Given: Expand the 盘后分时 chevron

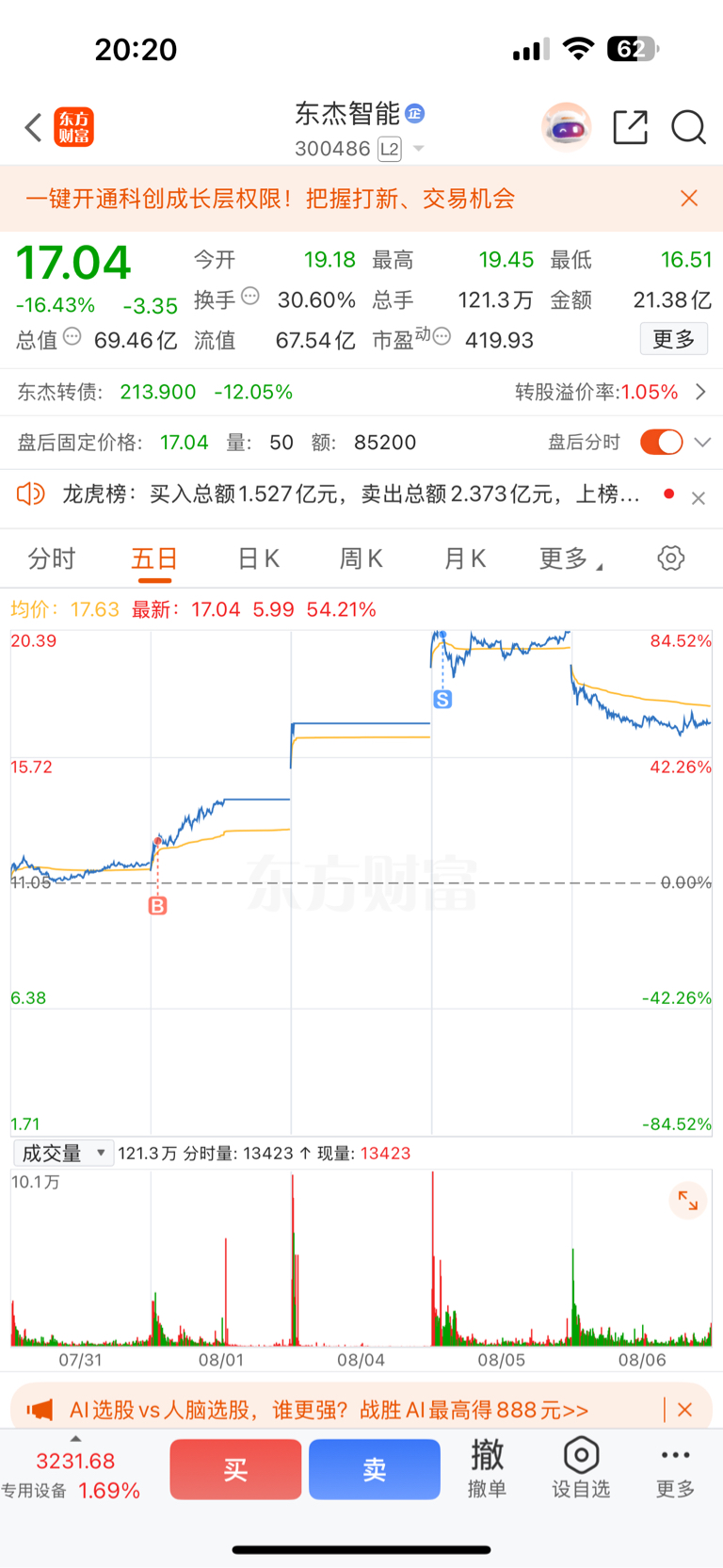Looking at the screenshot, I should tap(702, 443).
